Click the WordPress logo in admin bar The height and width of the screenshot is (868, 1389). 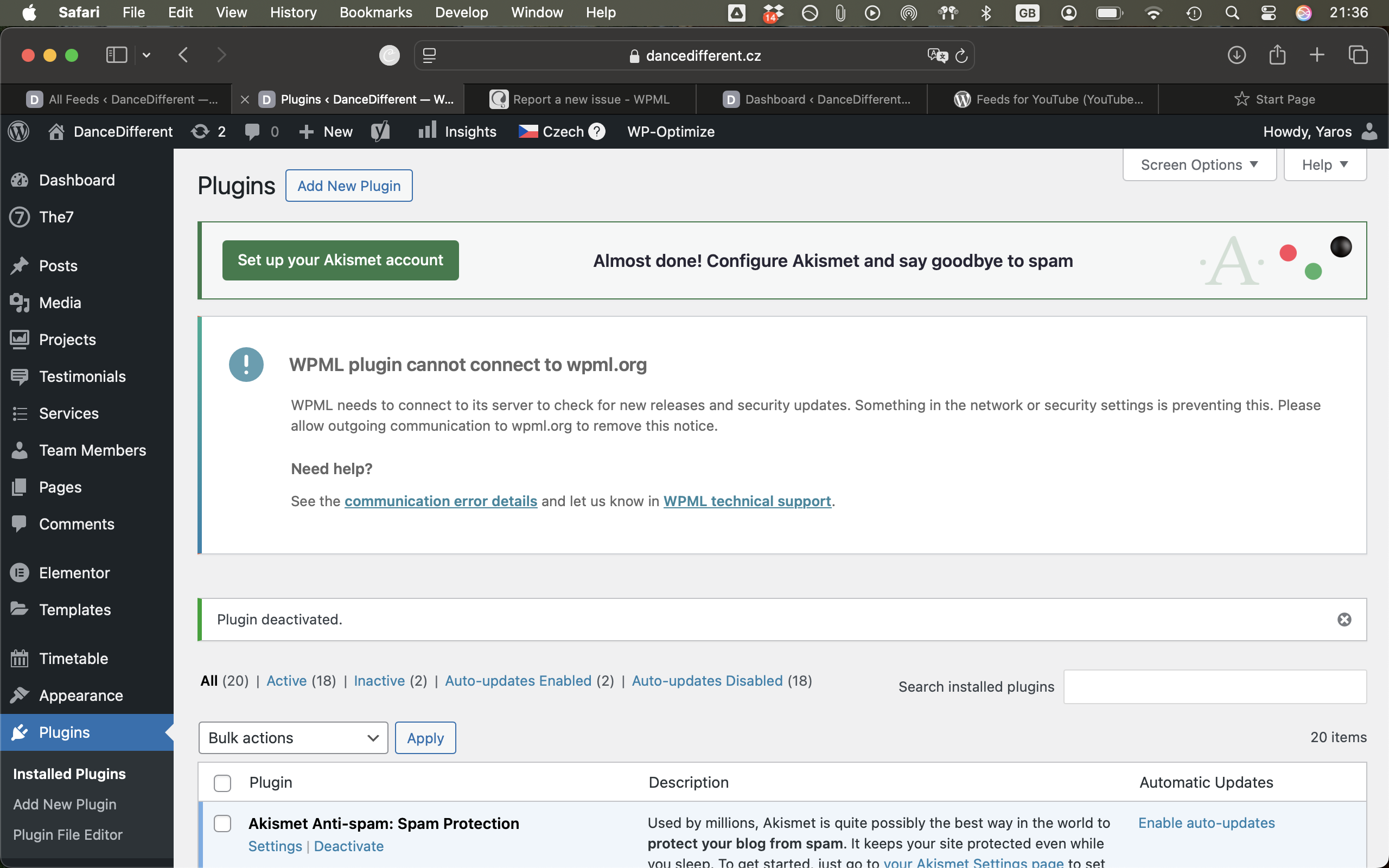(x=19, y=131)
